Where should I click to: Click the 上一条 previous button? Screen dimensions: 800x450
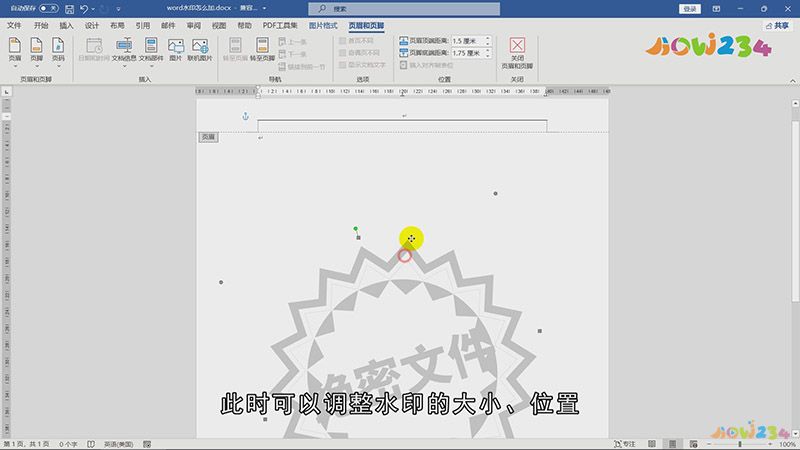[x=293, y=41]
